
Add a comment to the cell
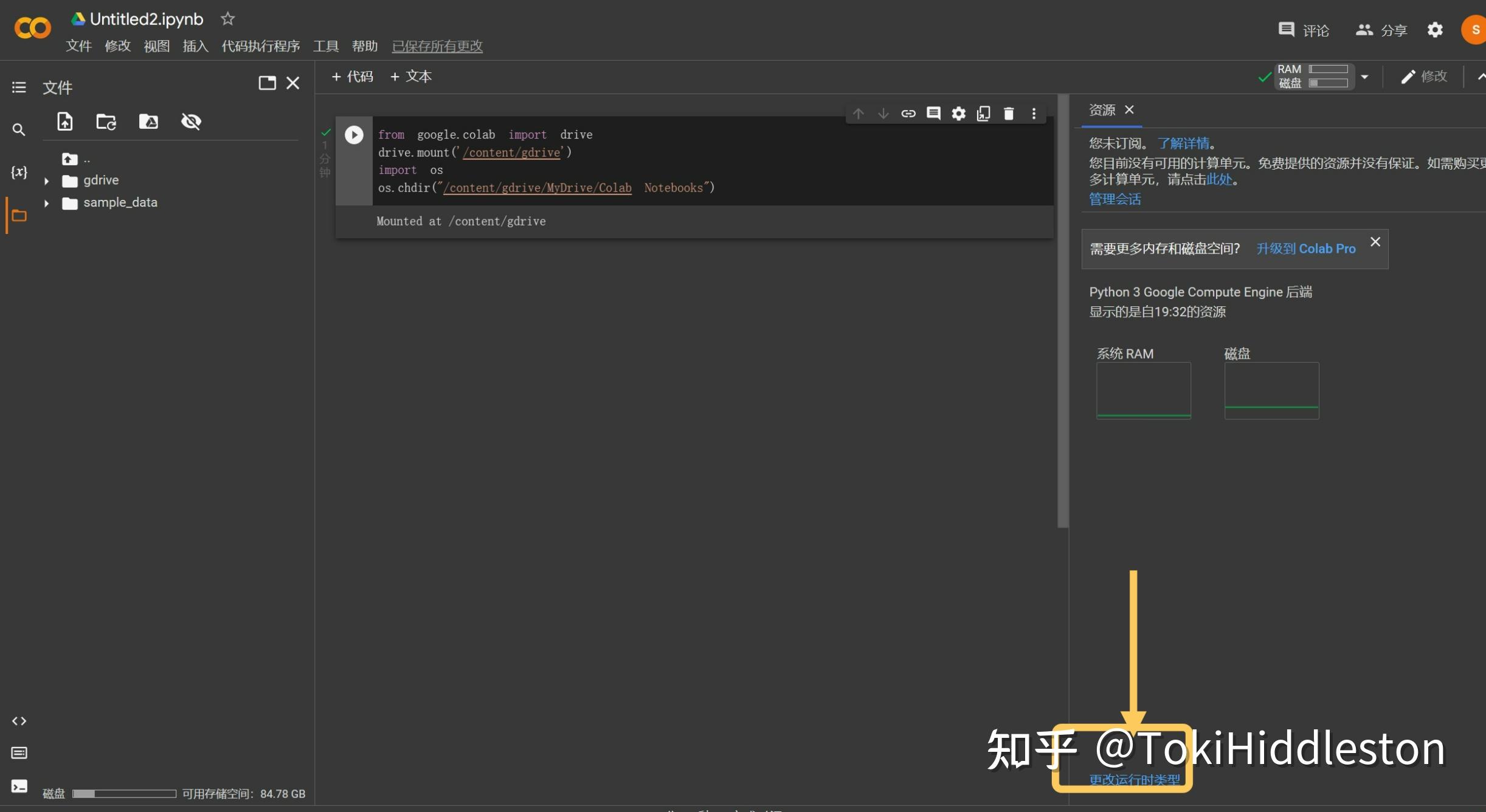[x=934, y=113]
